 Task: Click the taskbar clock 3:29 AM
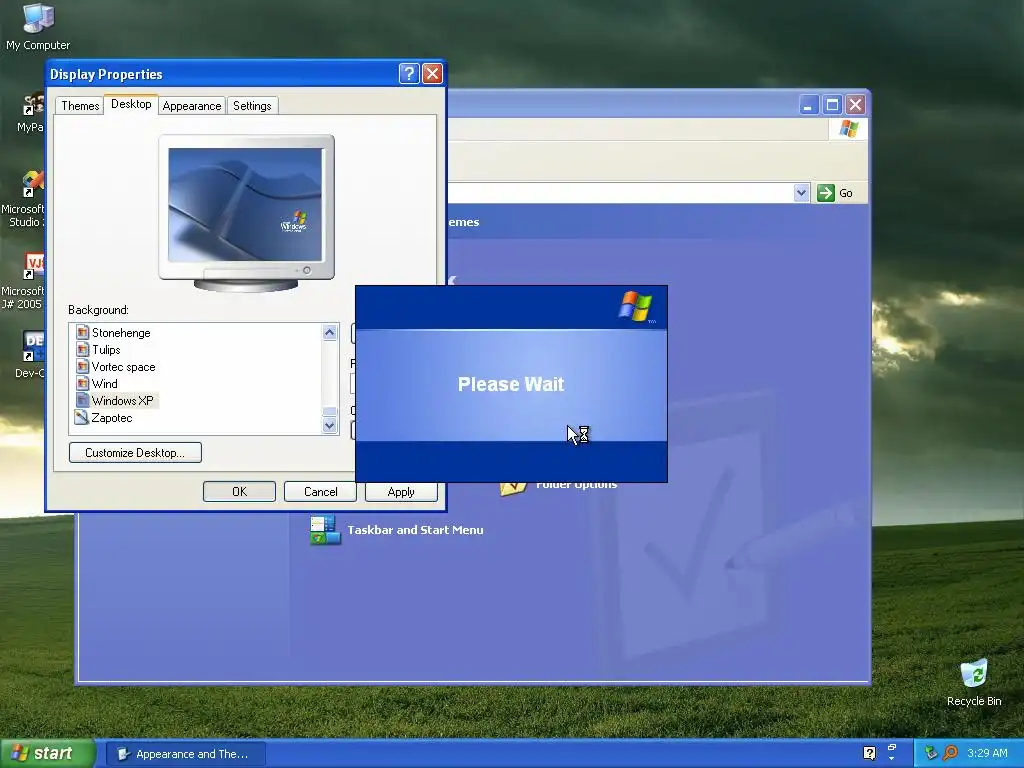[x=987, y=753]
